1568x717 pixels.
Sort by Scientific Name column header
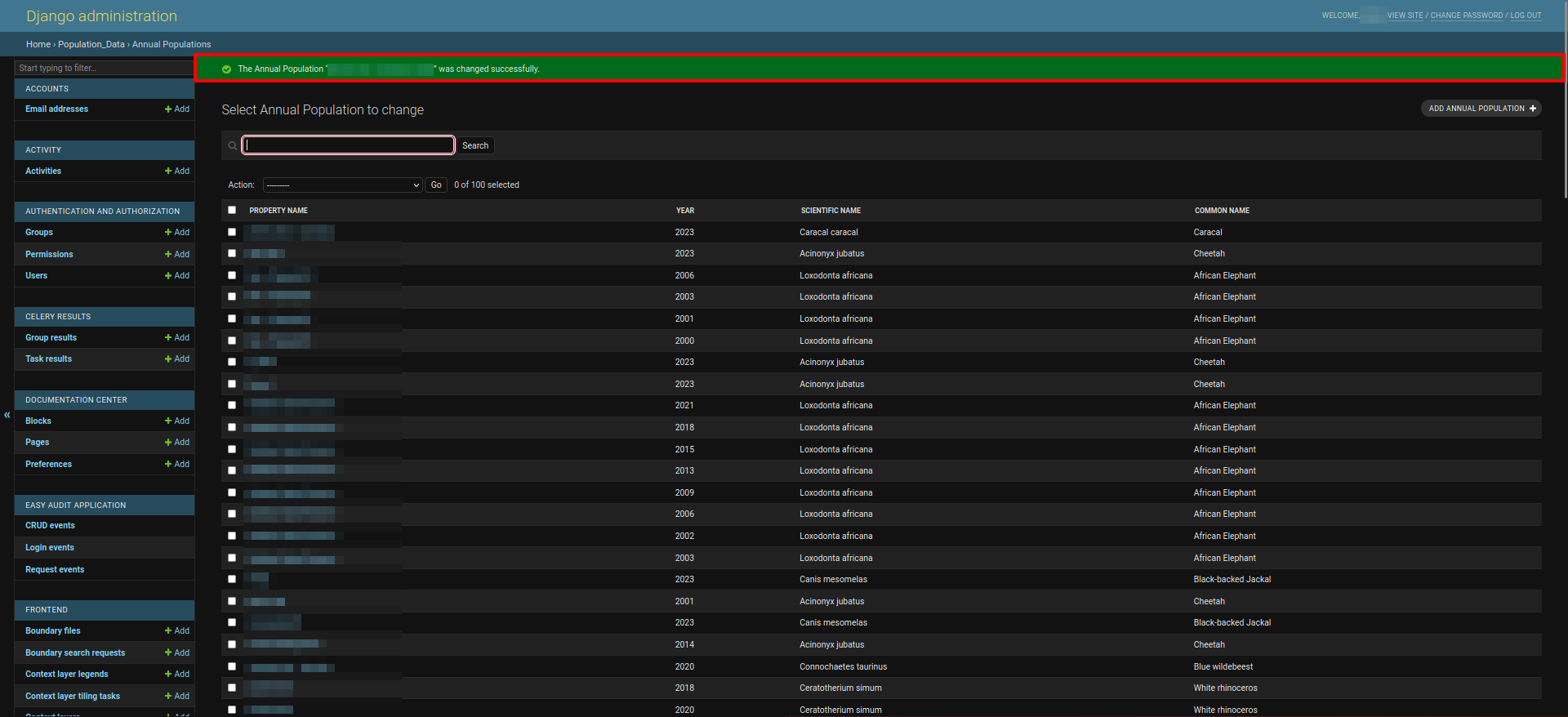click(x=831, y=211)
